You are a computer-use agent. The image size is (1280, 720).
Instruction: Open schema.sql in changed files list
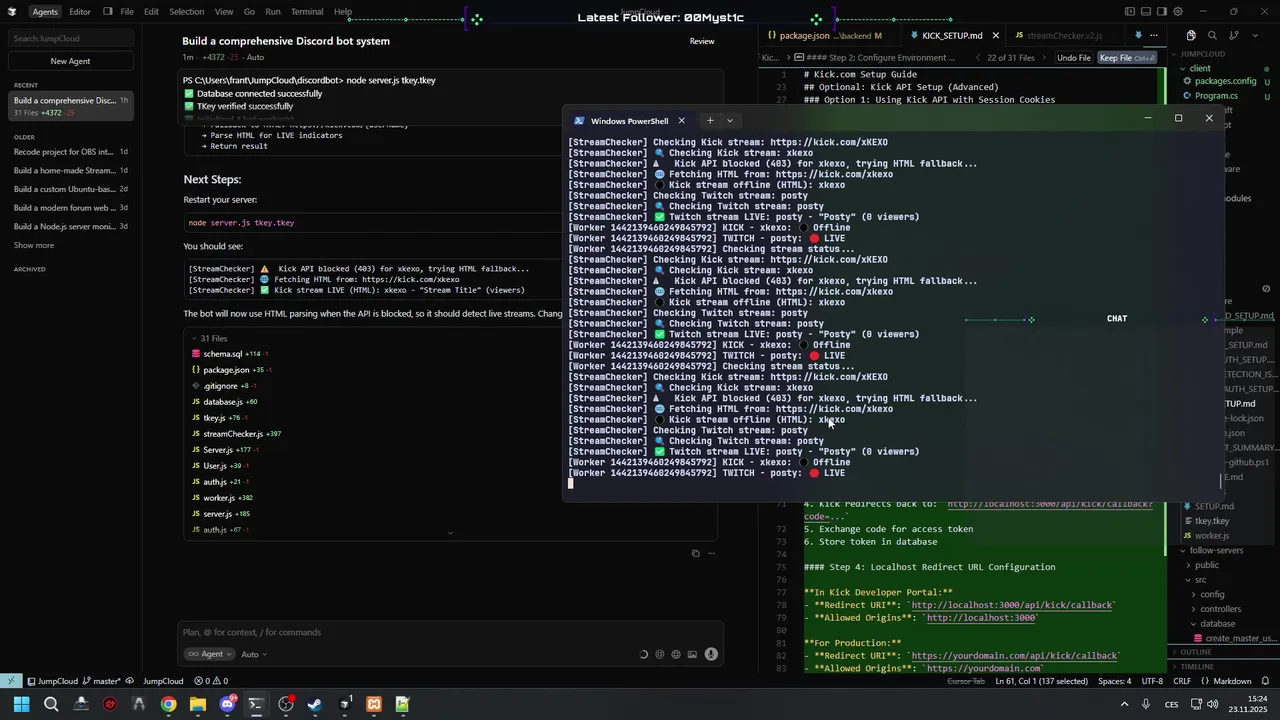click(x=222, y=354)
